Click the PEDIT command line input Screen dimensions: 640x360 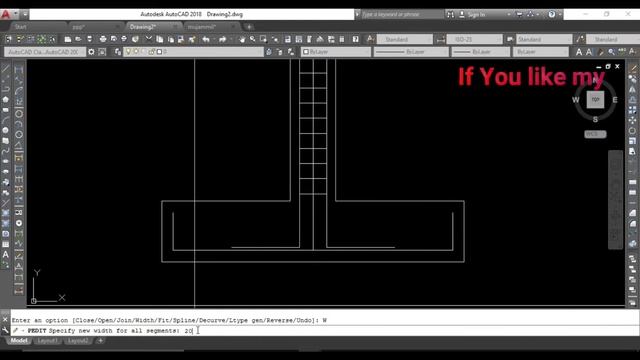(x=325, y=331)
